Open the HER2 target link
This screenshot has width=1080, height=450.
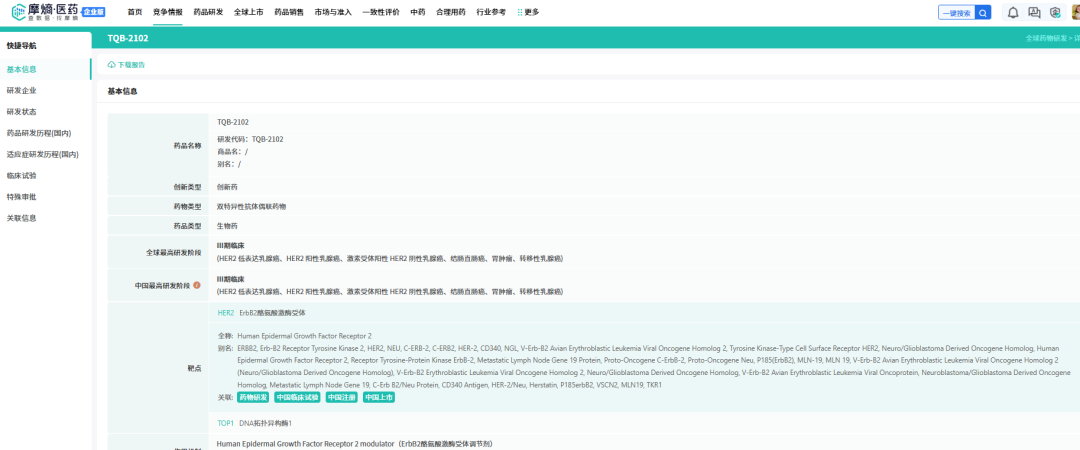point(226,313)
